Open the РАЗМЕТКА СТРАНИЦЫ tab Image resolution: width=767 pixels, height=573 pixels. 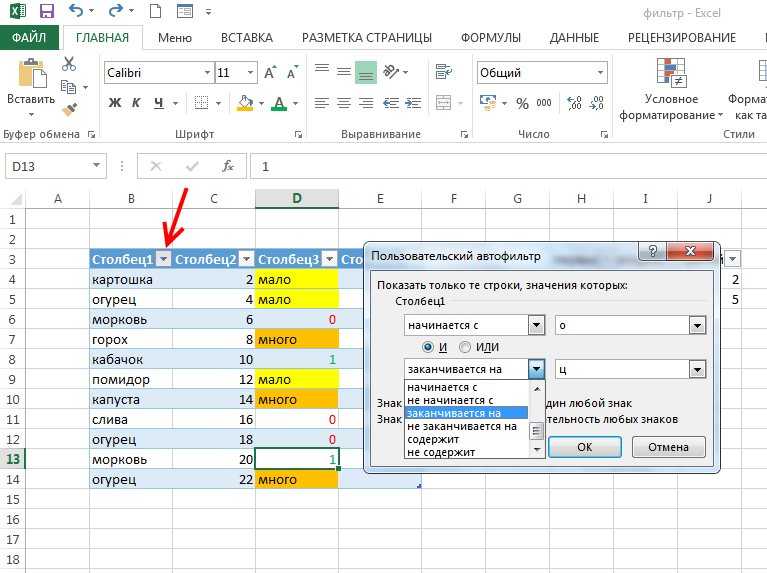[x=367, y=38]
